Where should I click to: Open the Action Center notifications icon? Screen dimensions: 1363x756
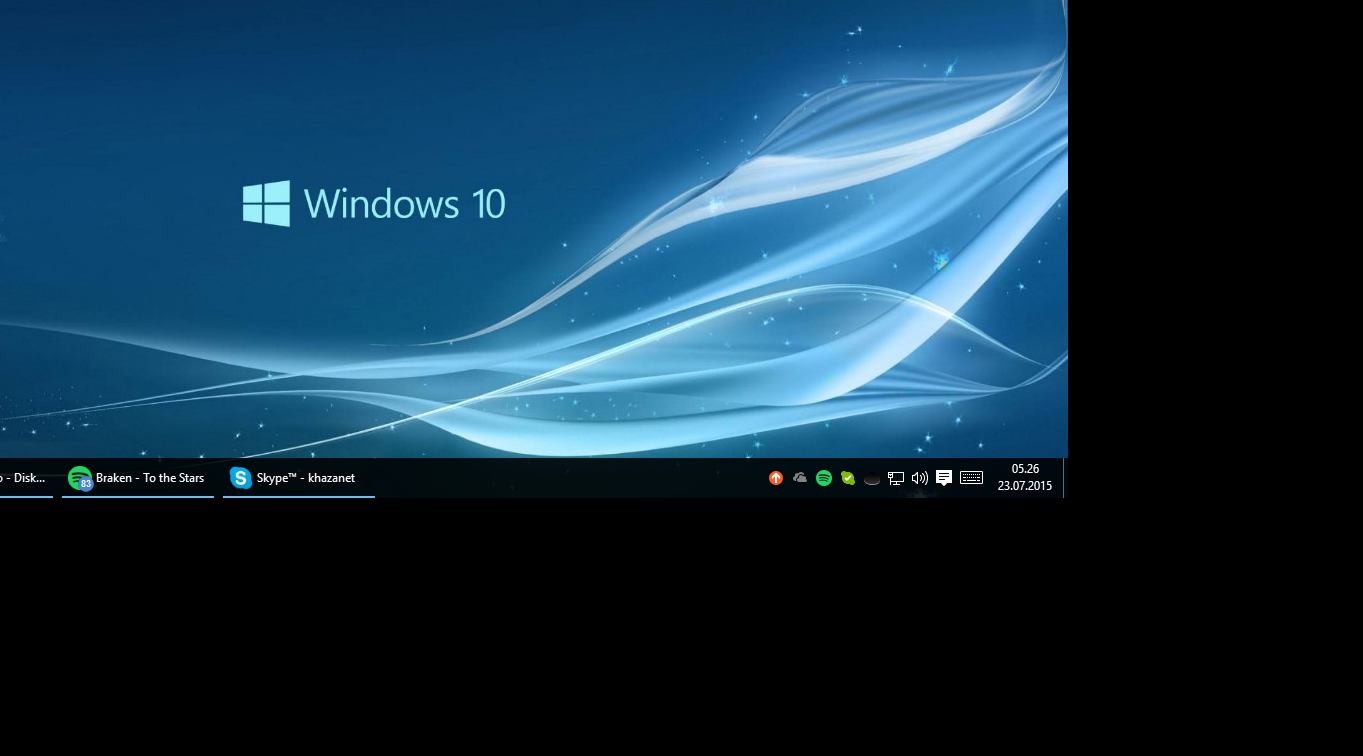coord(944,478)
